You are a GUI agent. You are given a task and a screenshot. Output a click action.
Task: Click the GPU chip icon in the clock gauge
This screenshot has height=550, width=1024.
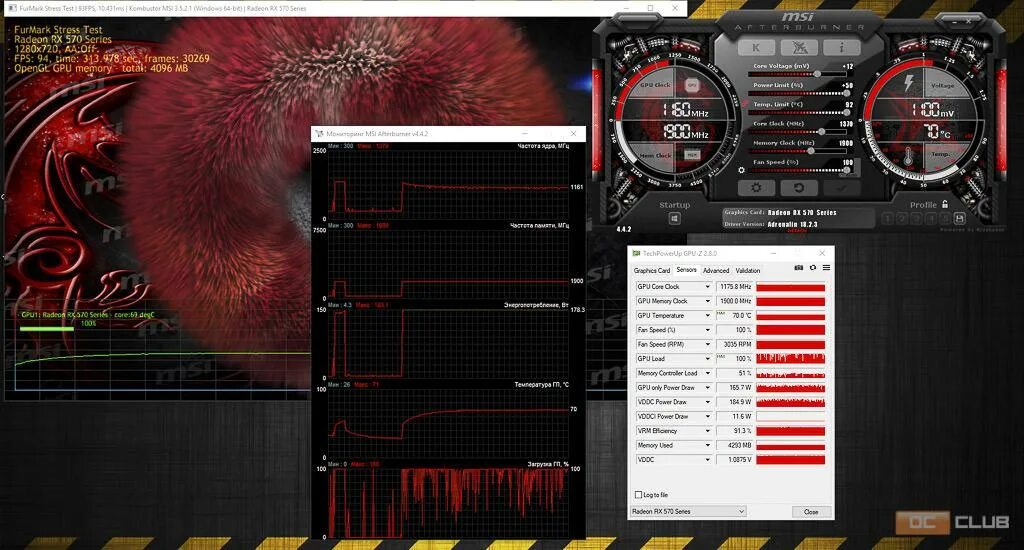[x=692, y=85]
